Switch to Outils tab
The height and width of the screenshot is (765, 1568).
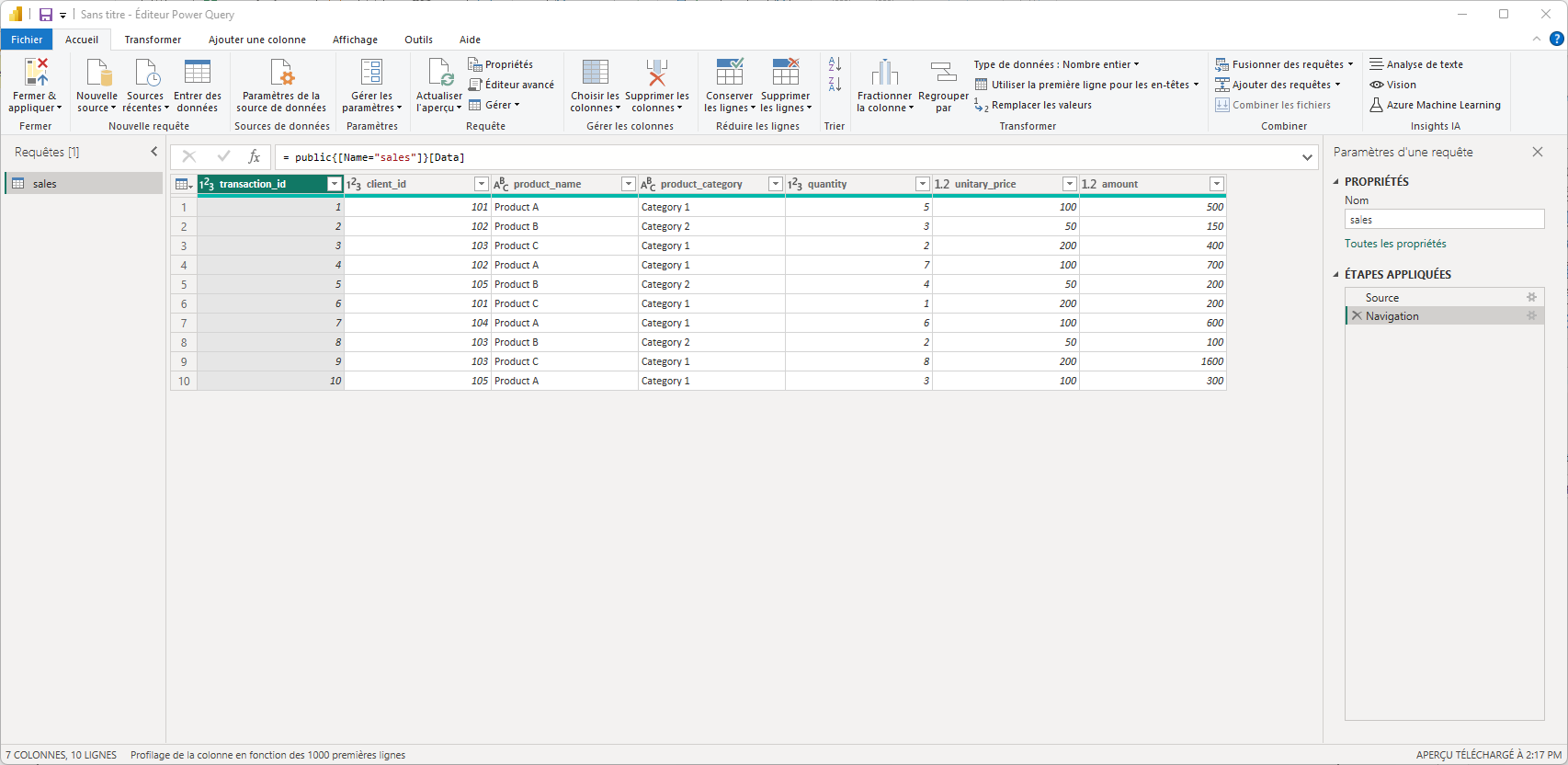[x=418, y=40]
